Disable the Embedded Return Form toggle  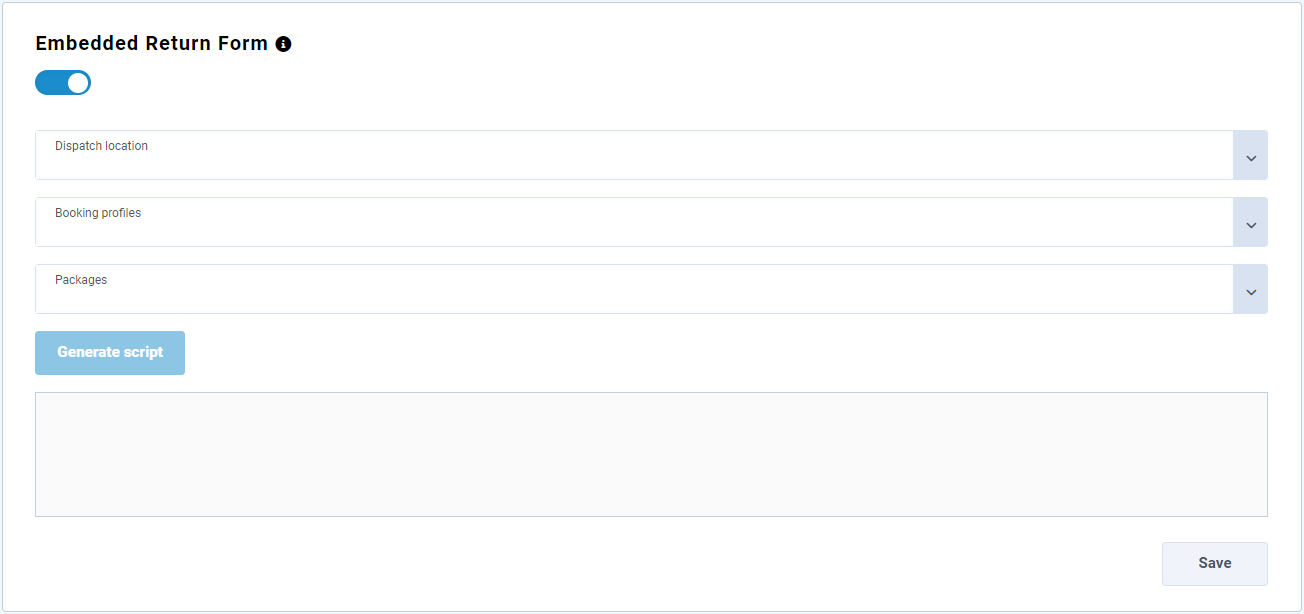(x=63, y=83)
